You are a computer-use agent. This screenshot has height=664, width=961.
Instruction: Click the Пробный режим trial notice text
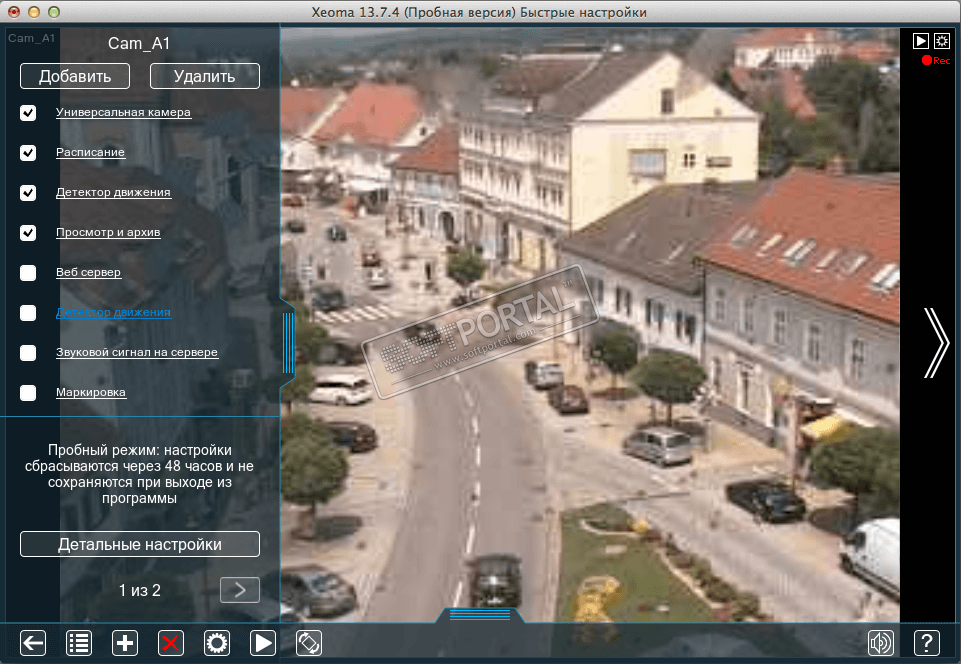point(140,474)
